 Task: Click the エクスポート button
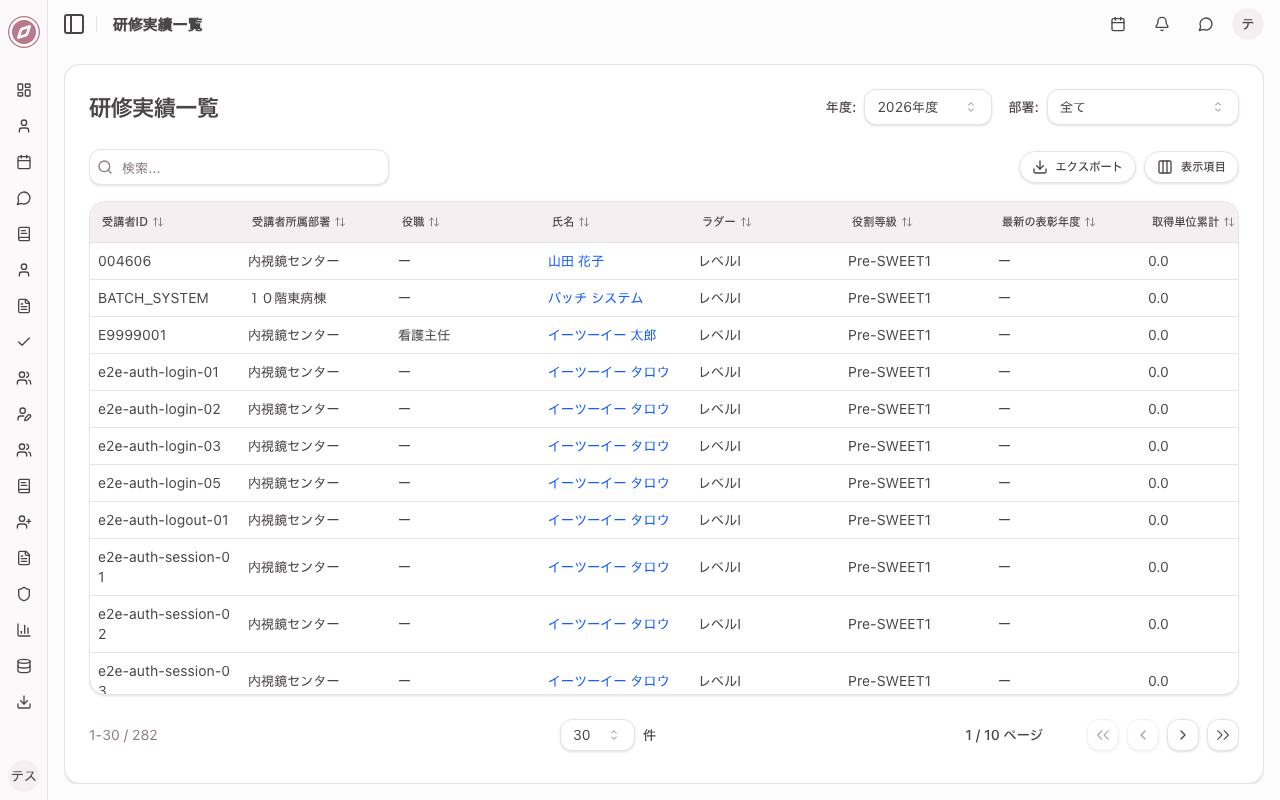[1077, 167]
